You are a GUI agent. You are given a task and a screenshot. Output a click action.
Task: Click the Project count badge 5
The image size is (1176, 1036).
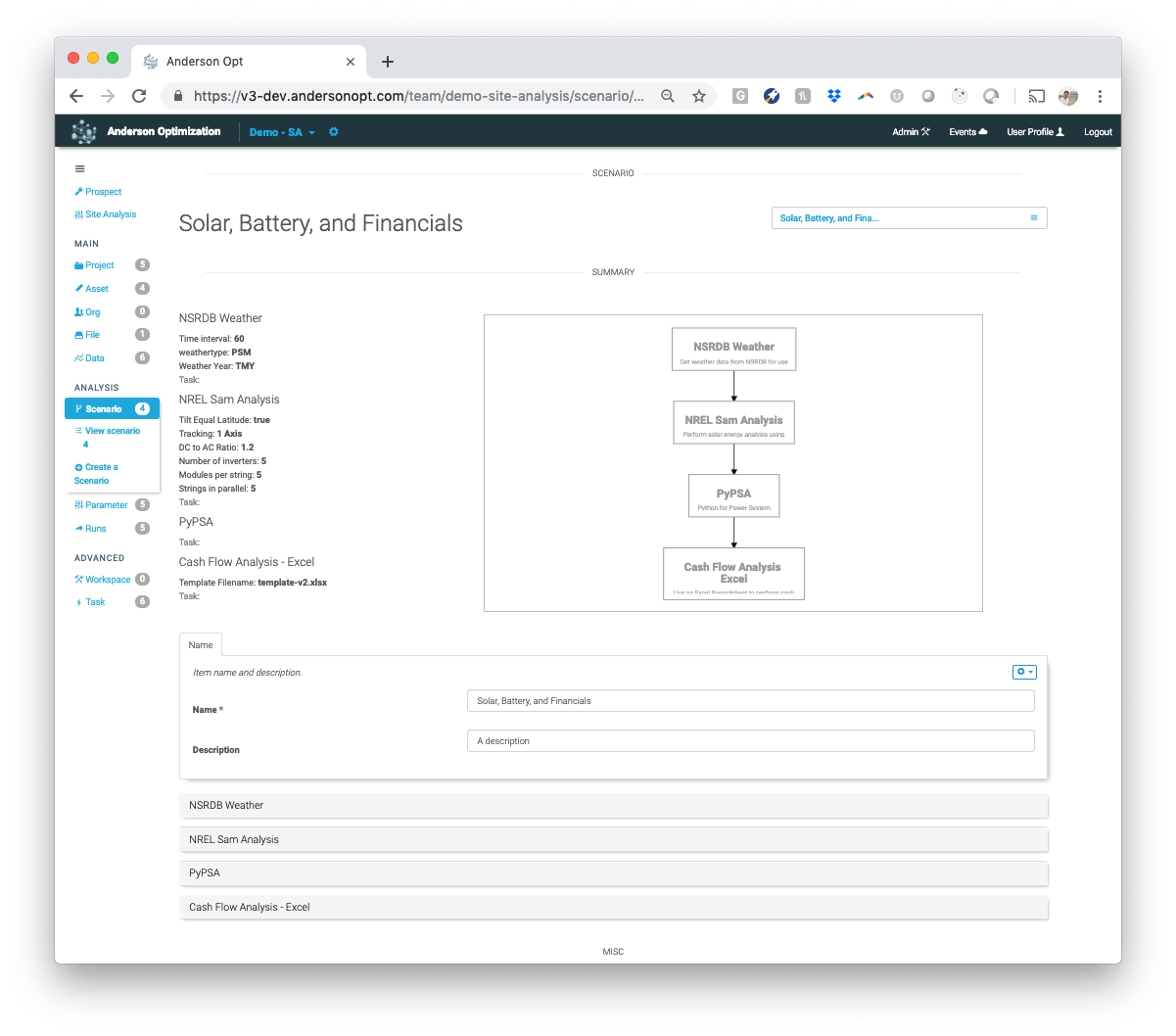[x=142, y=265]
